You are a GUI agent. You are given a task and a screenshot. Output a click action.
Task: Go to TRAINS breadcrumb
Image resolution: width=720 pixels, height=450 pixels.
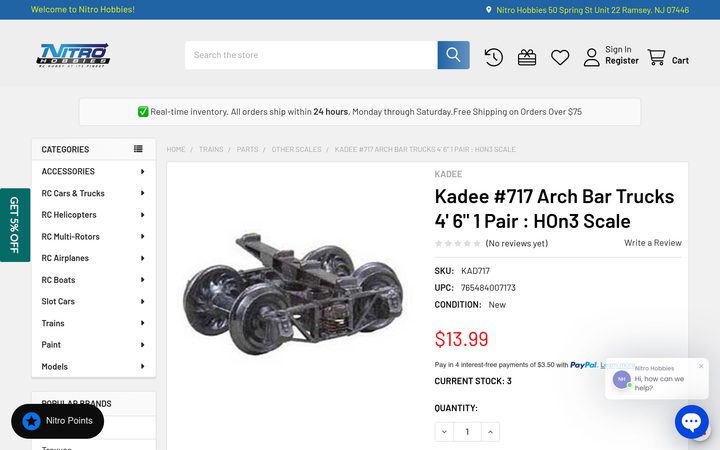(x=211, y=149)
